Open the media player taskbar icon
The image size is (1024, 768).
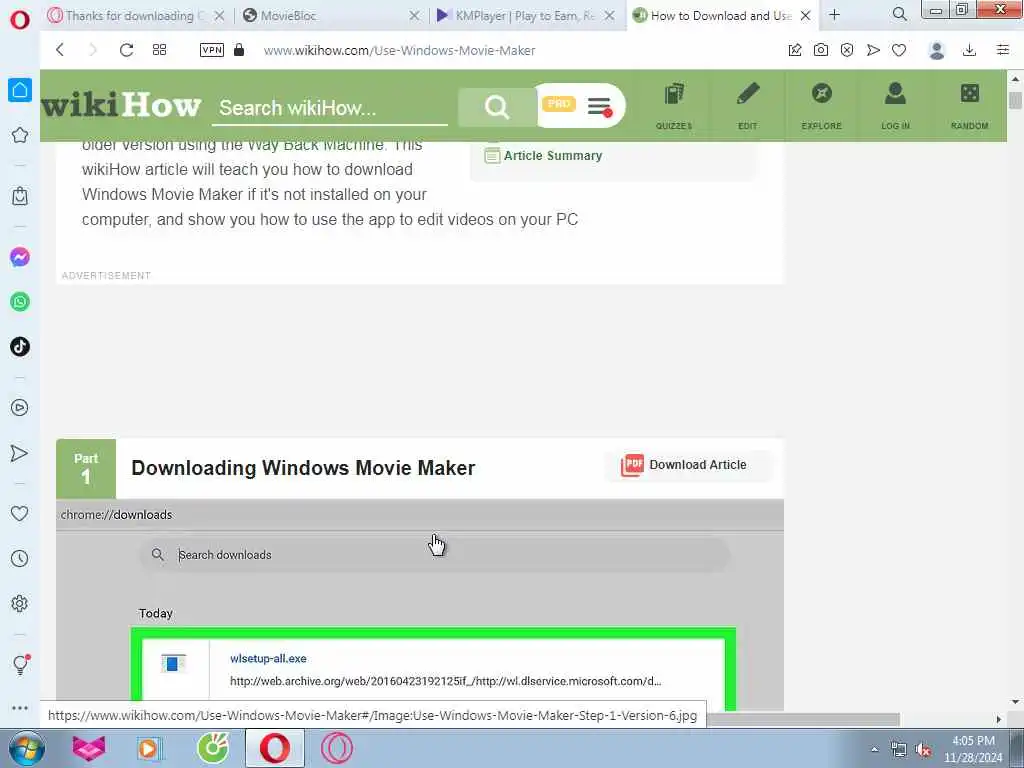tap(148, 748)
